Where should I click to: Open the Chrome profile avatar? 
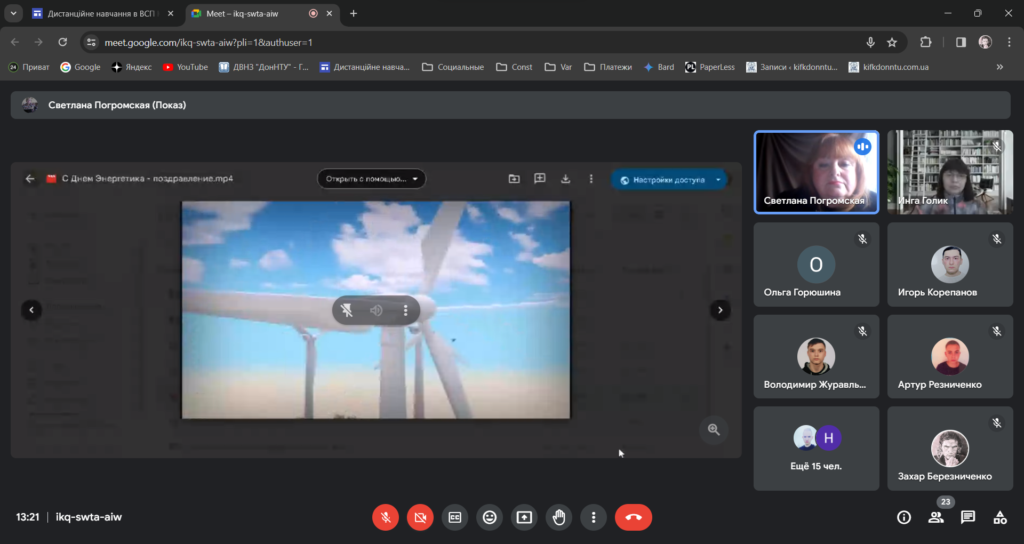click(985, 42)
